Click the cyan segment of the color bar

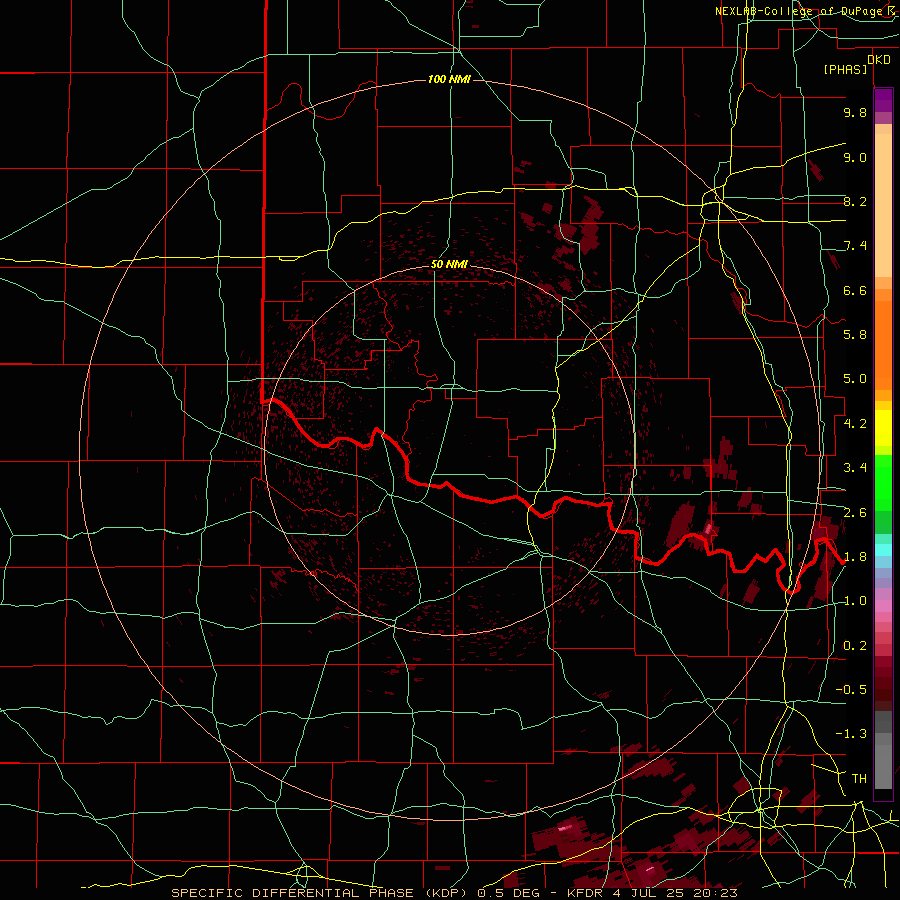[x=883, y=550]
